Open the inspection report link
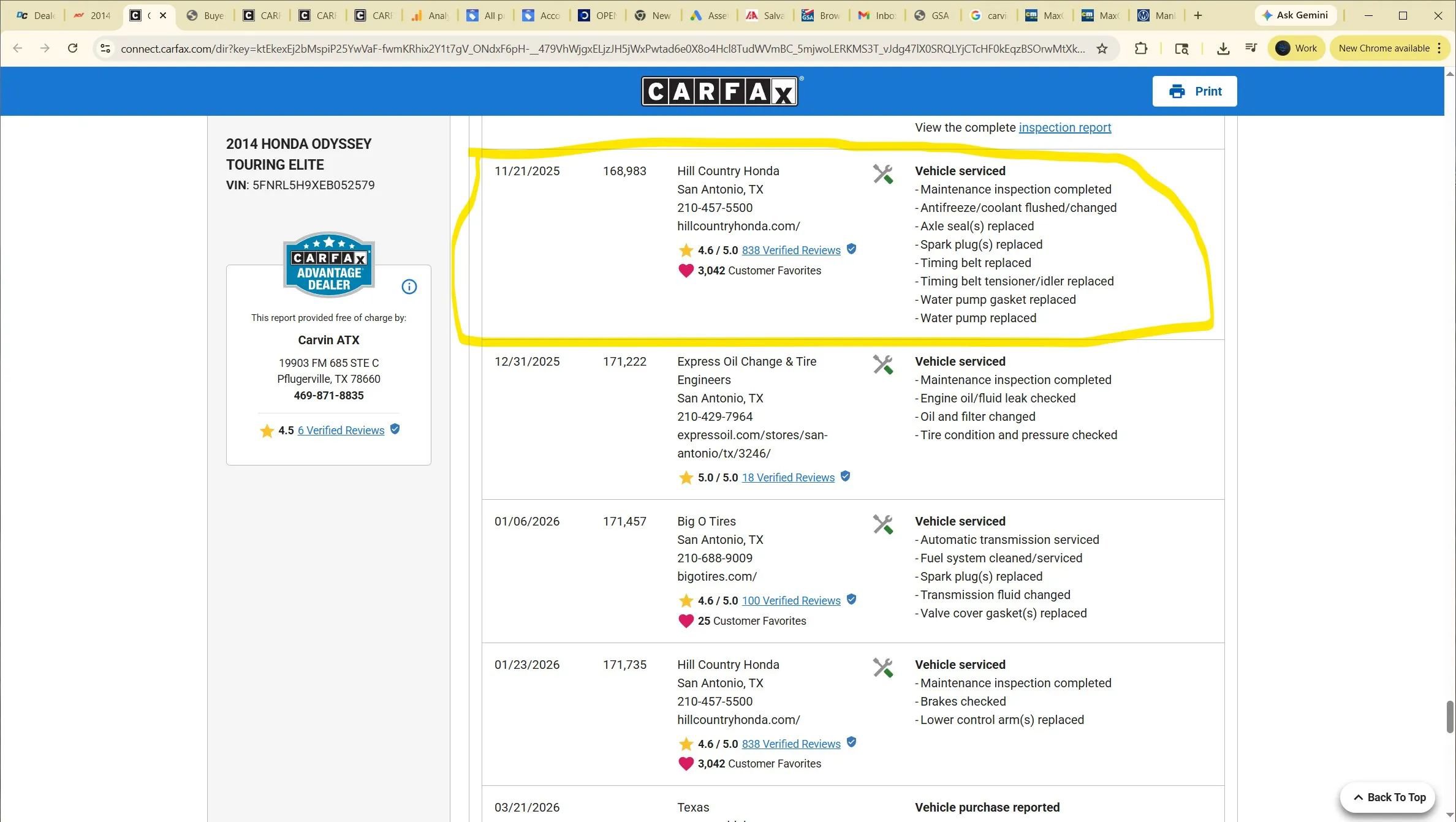The width and height of the screenshot is (1456, 822). click(1064, 127)
